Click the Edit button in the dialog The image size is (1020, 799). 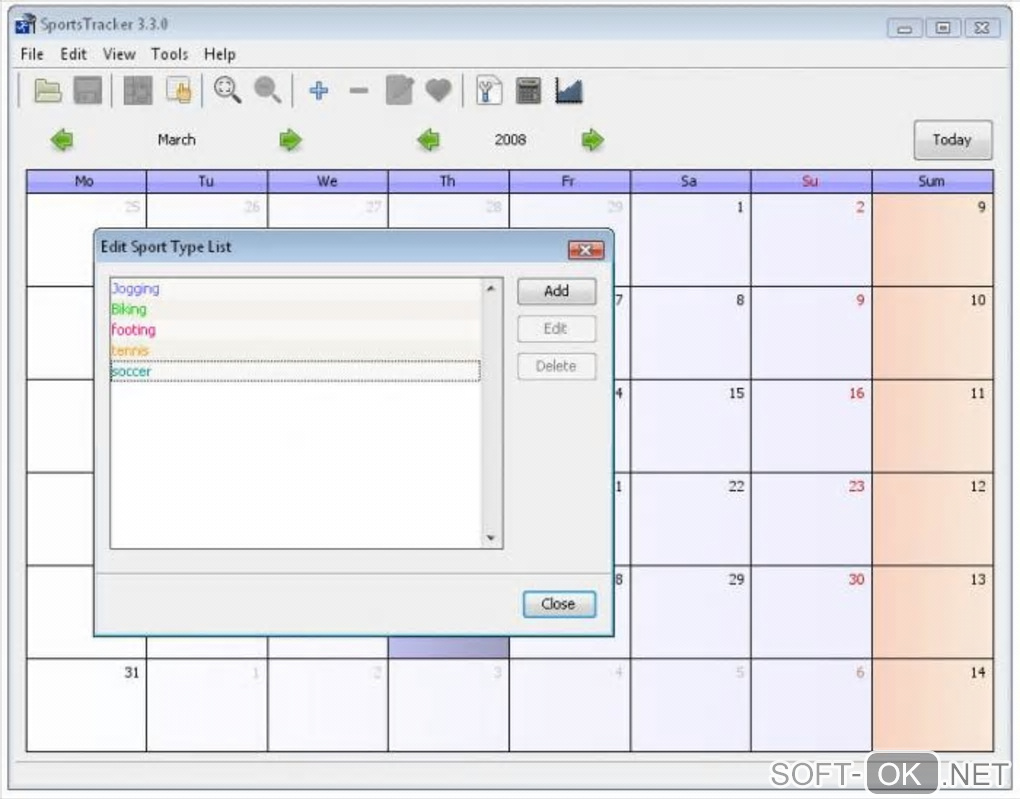point(556,329)
